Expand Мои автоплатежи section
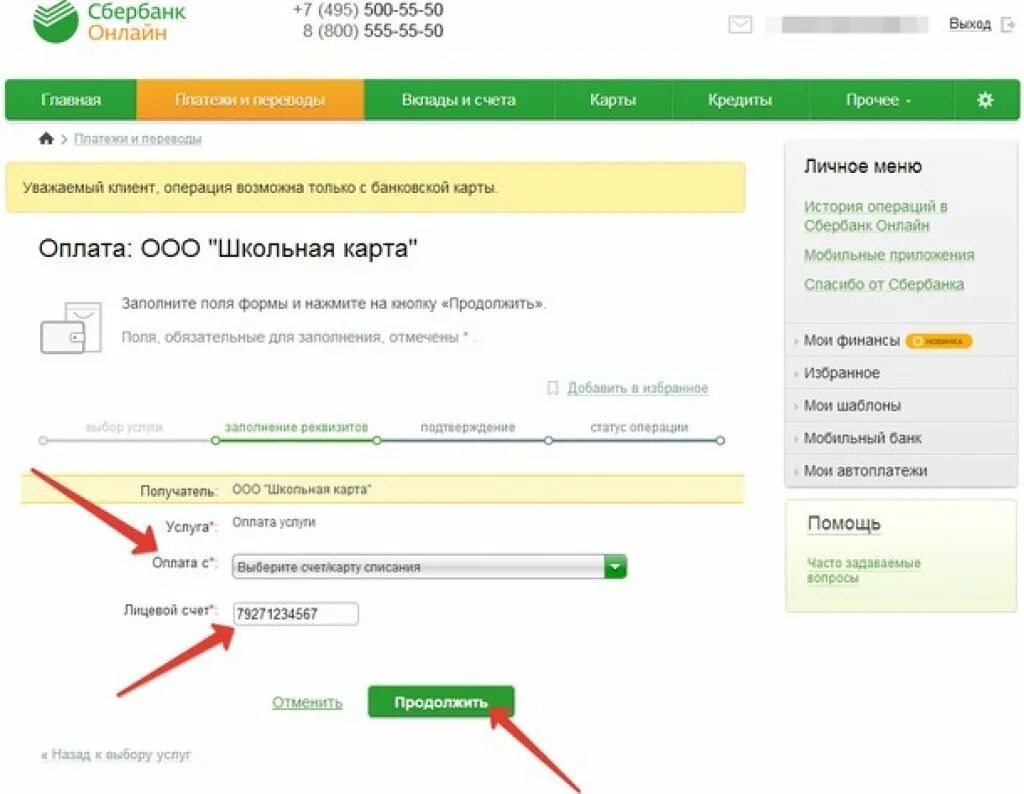1024x794 pixels. pyautogui.click(x=865, y=471)
